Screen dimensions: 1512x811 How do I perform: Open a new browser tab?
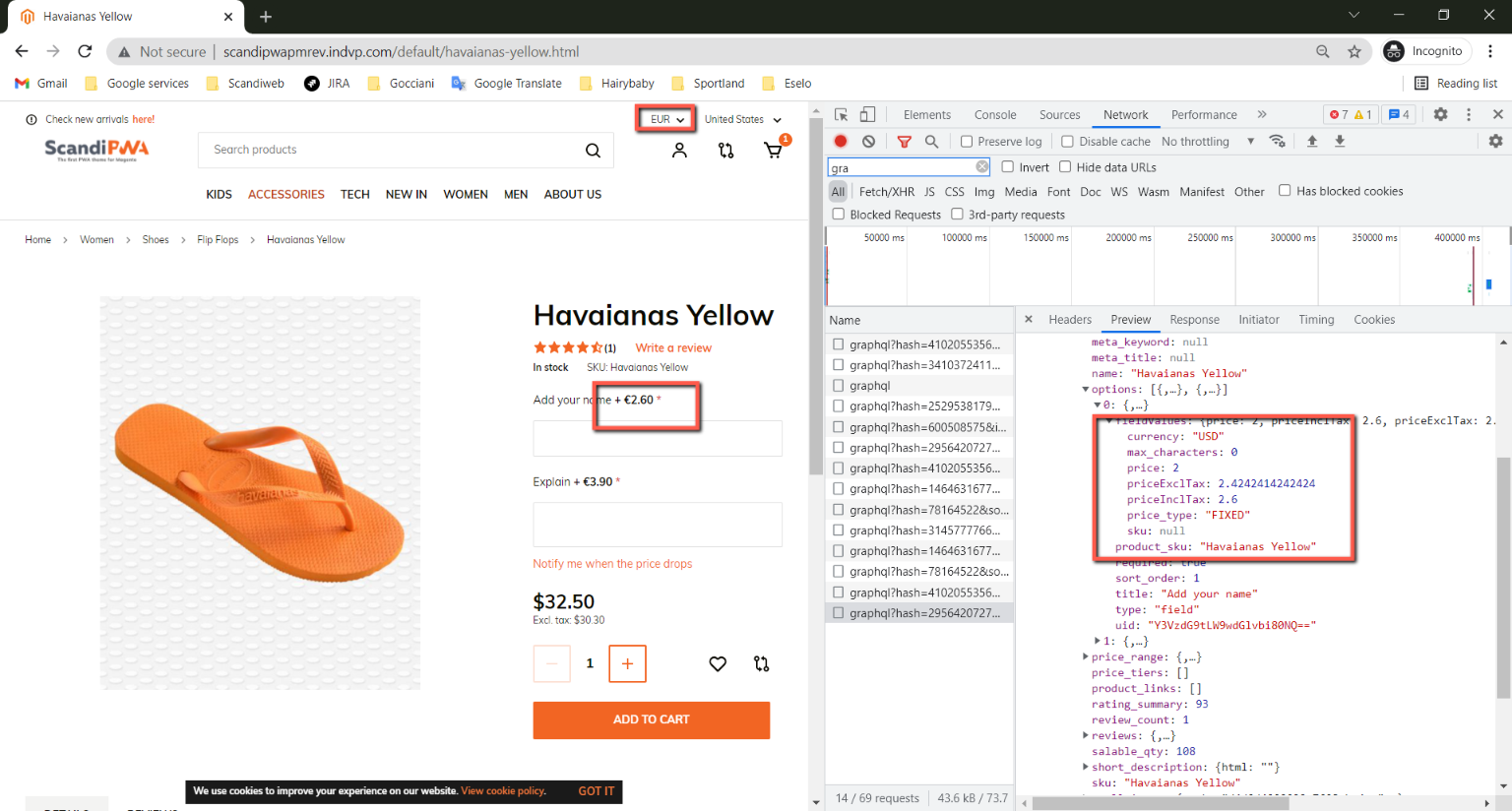pyautogui.click(x=266, y=17)
